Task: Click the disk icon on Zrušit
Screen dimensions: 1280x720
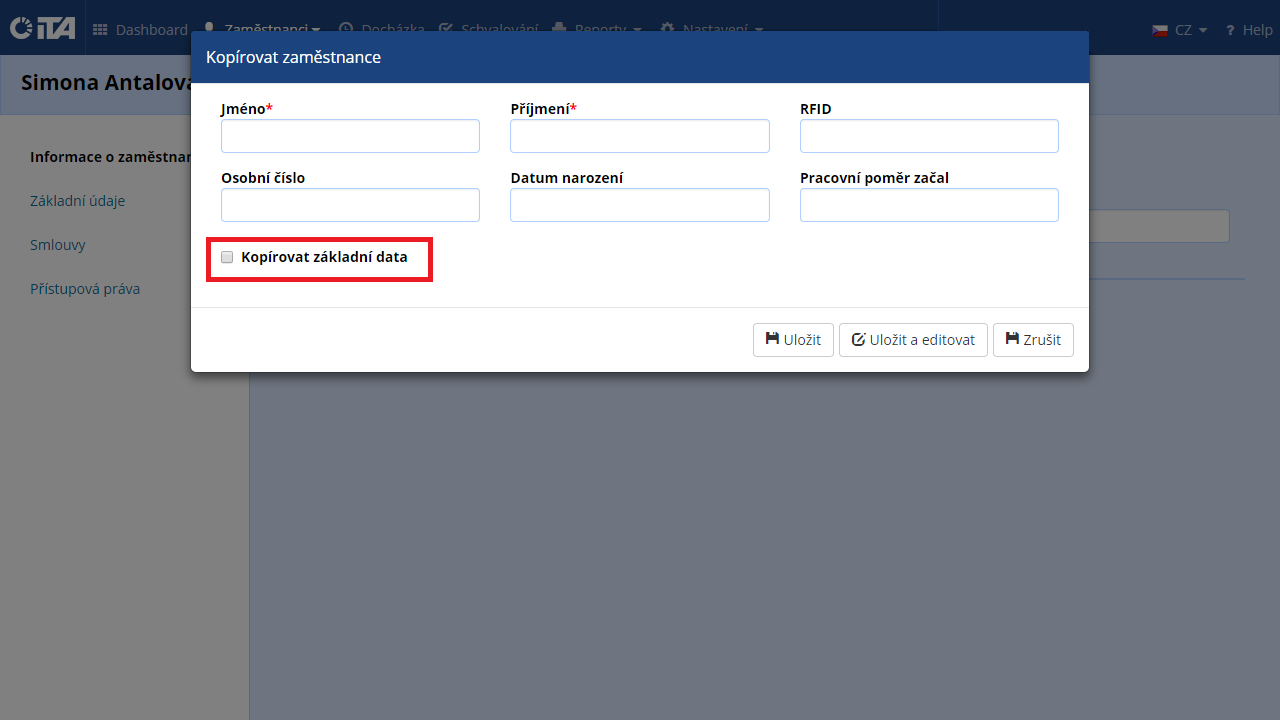Action: [1012, 339]
